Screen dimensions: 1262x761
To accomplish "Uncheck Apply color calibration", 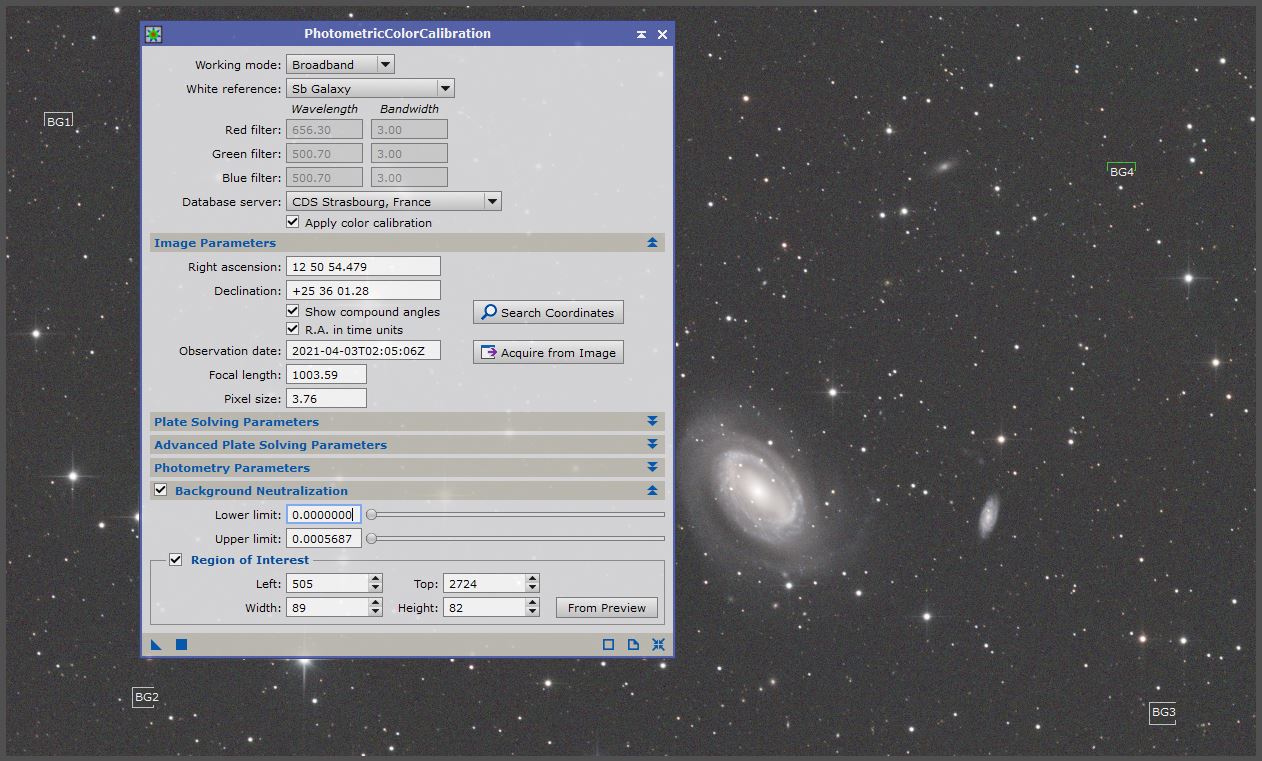I will 293,222.
